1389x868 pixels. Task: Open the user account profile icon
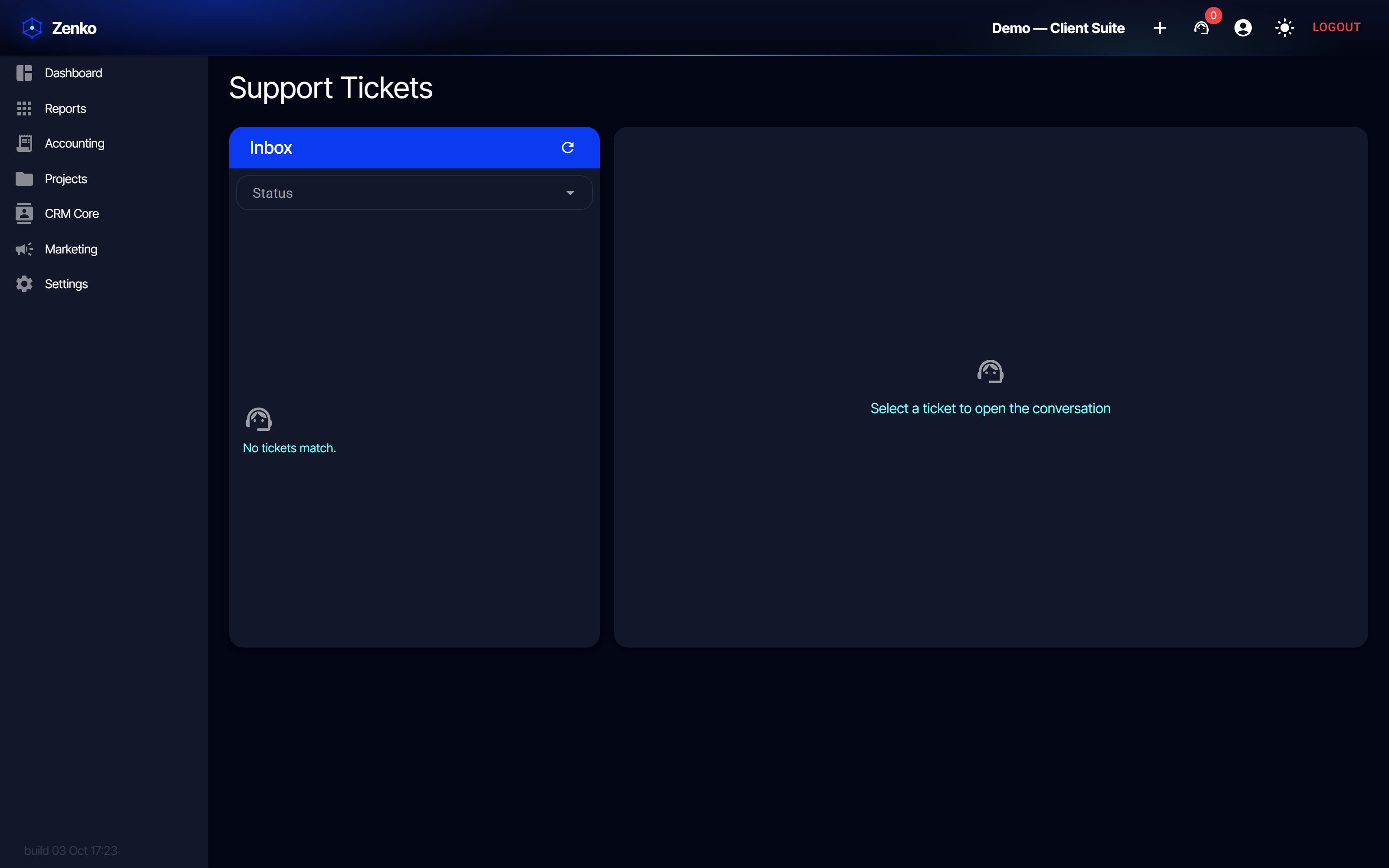tap(1243, 27)
